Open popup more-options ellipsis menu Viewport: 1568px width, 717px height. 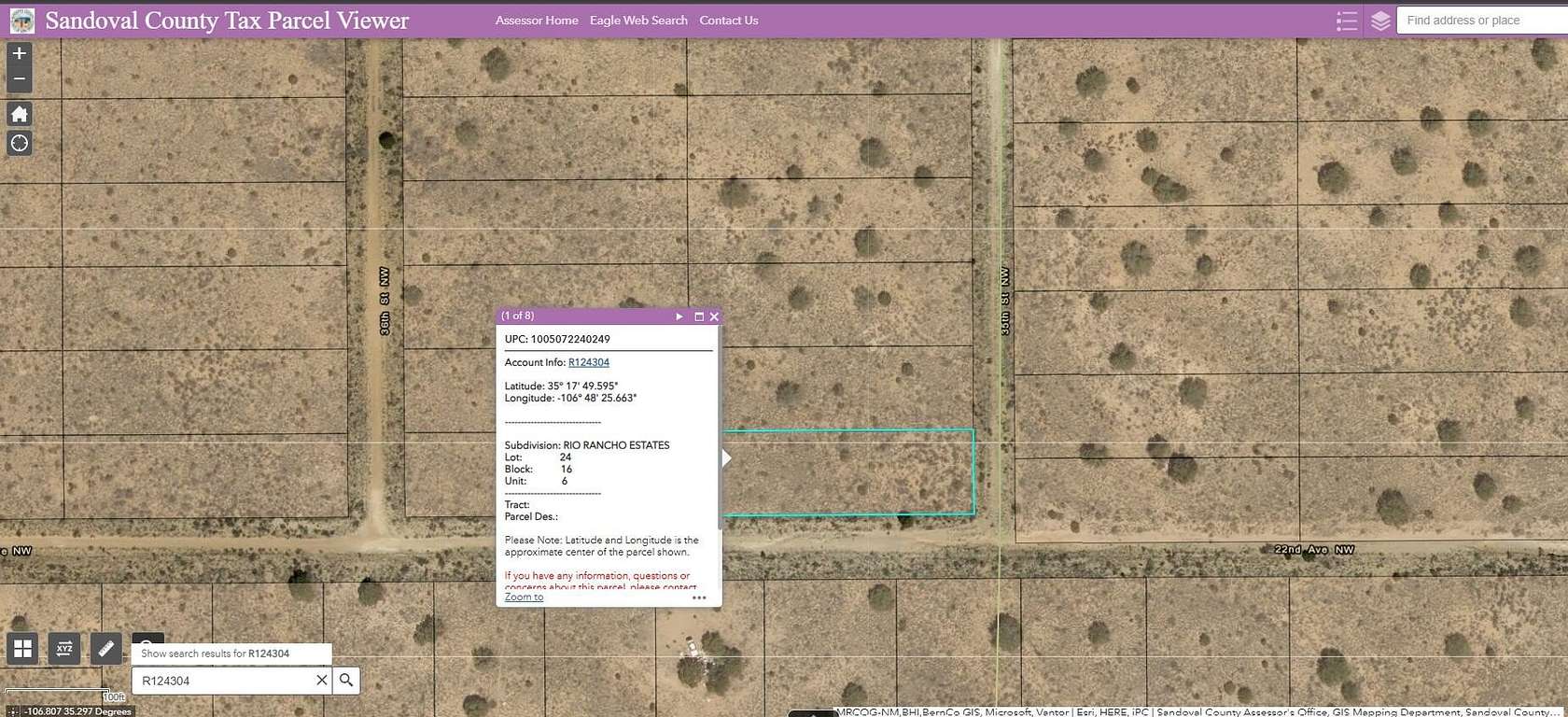[699, 597]
